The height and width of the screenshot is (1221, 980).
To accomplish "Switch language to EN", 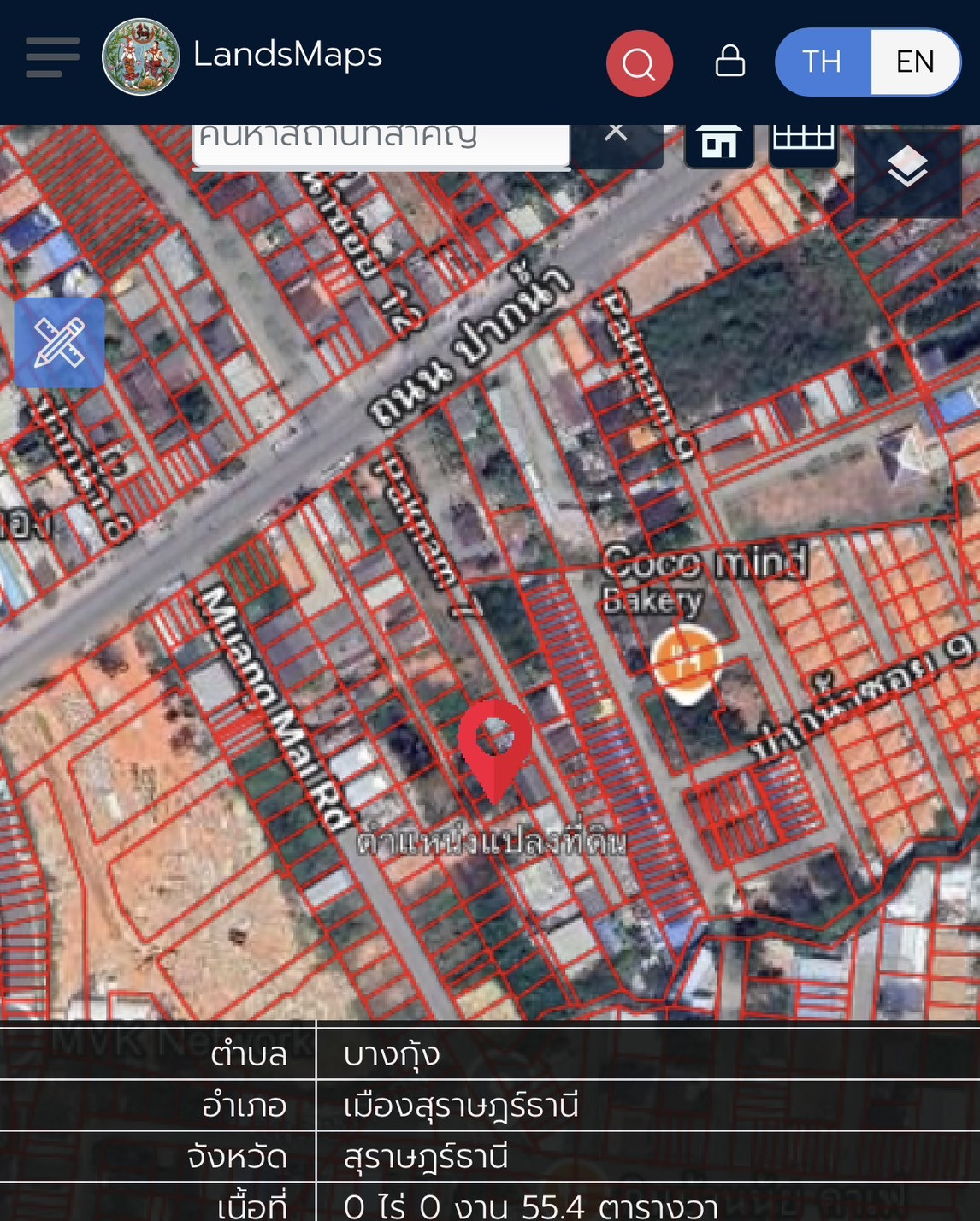I will pos(914,62).
